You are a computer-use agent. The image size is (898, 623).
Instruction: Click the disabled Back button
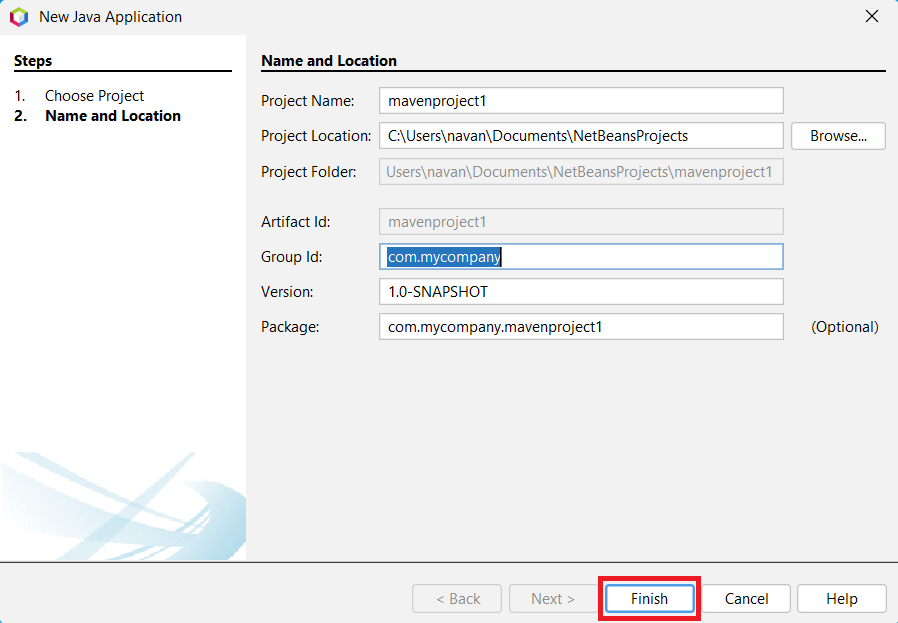[457, 598]
